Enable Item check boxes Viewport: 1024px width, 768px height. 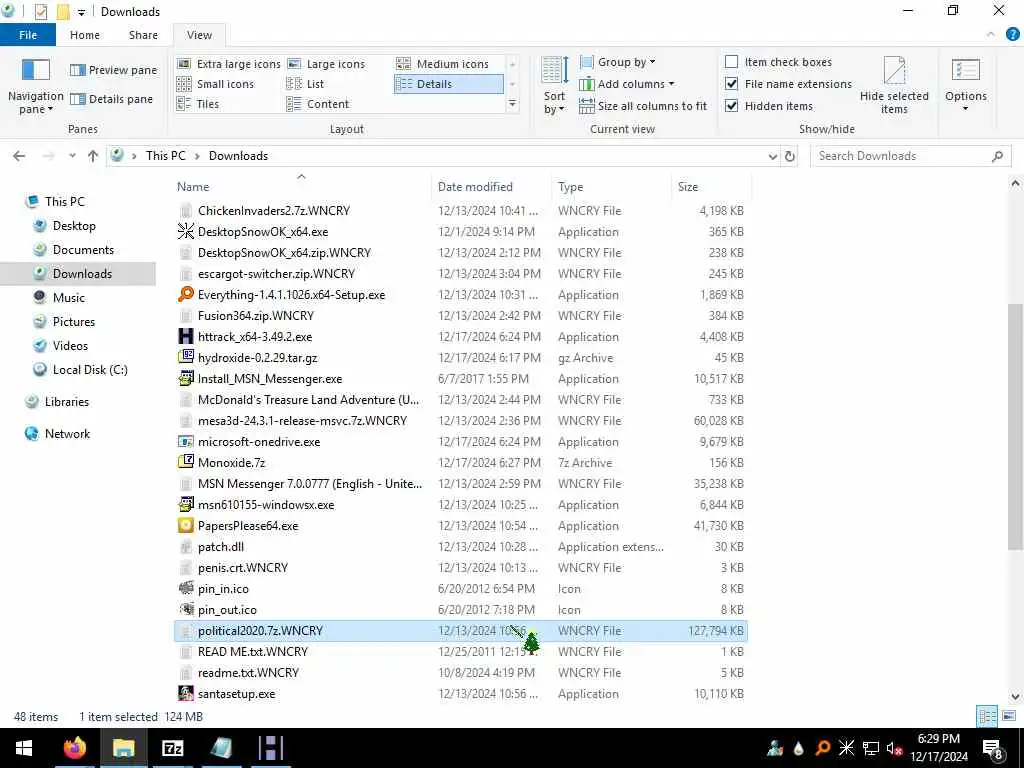click(x=731, y=62)
